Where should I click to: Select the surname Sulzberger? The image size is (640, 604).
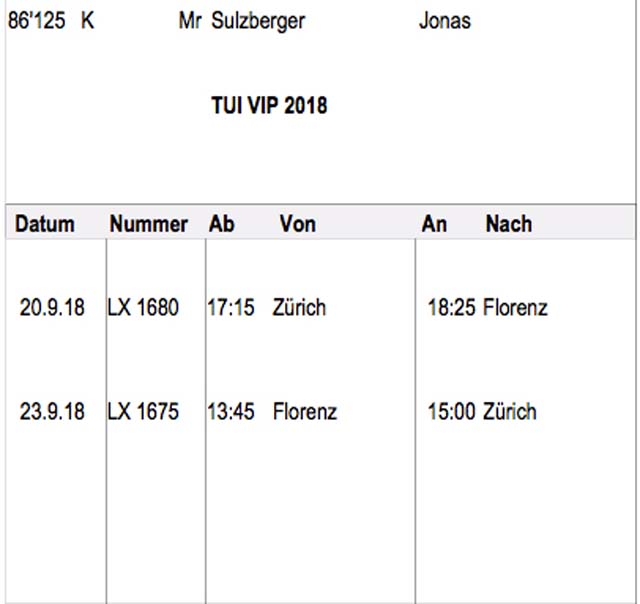click(x=258, y=21)
